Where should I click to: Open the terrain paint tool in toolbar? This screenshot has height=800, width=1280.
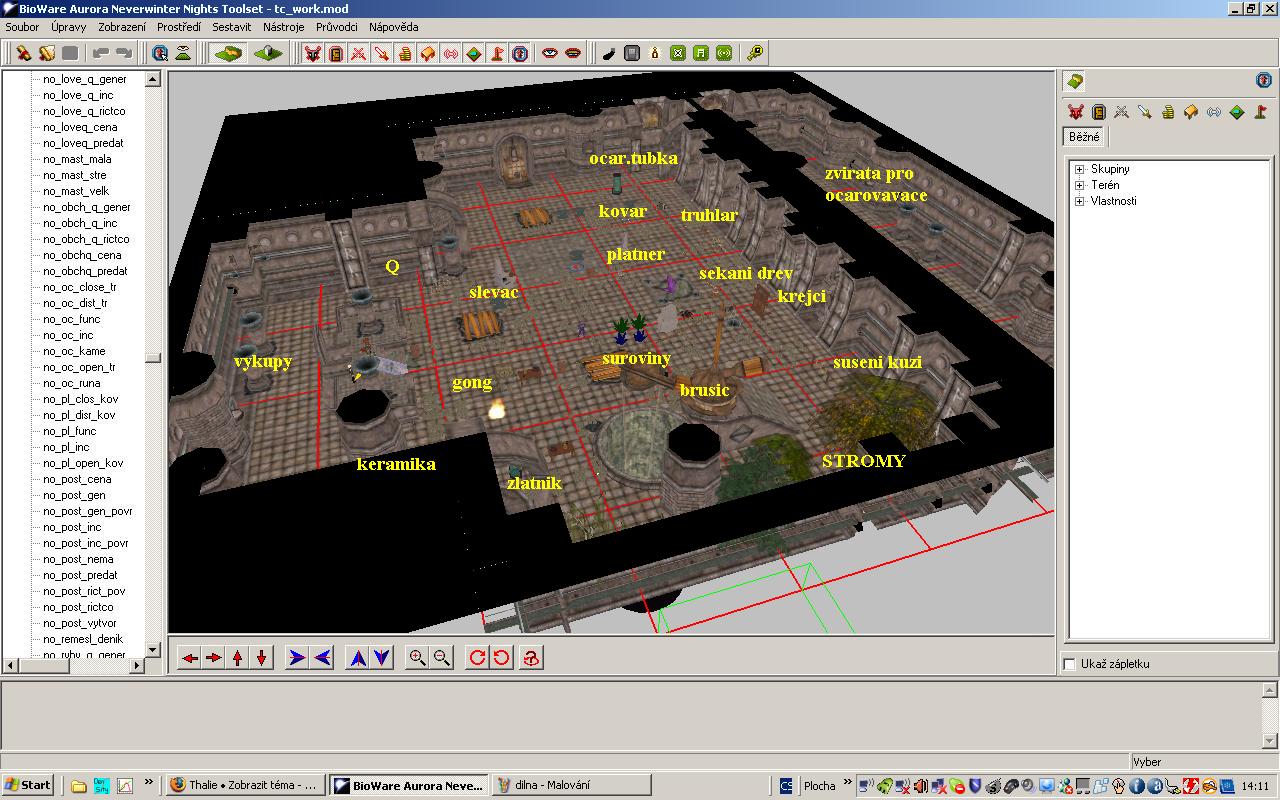coord(228,53)
